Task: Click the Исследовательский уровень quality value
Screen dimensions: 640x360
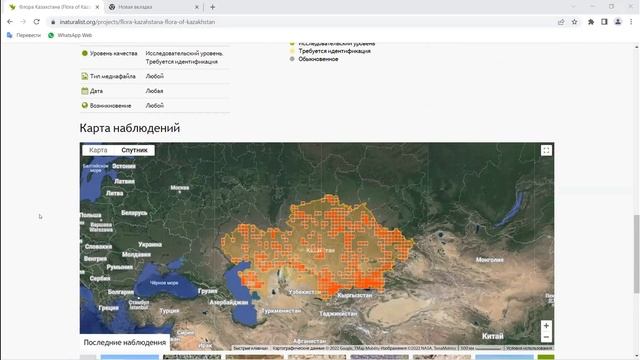Action: click(x=184, y=53)
